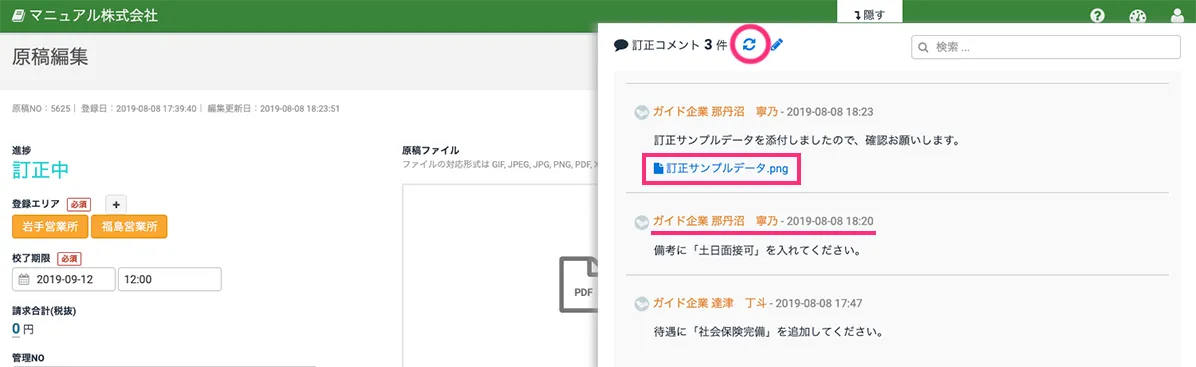Click the 登録日:2019-08-08 17:39:40 text
1196x367 pixels.
pos(138,108)
